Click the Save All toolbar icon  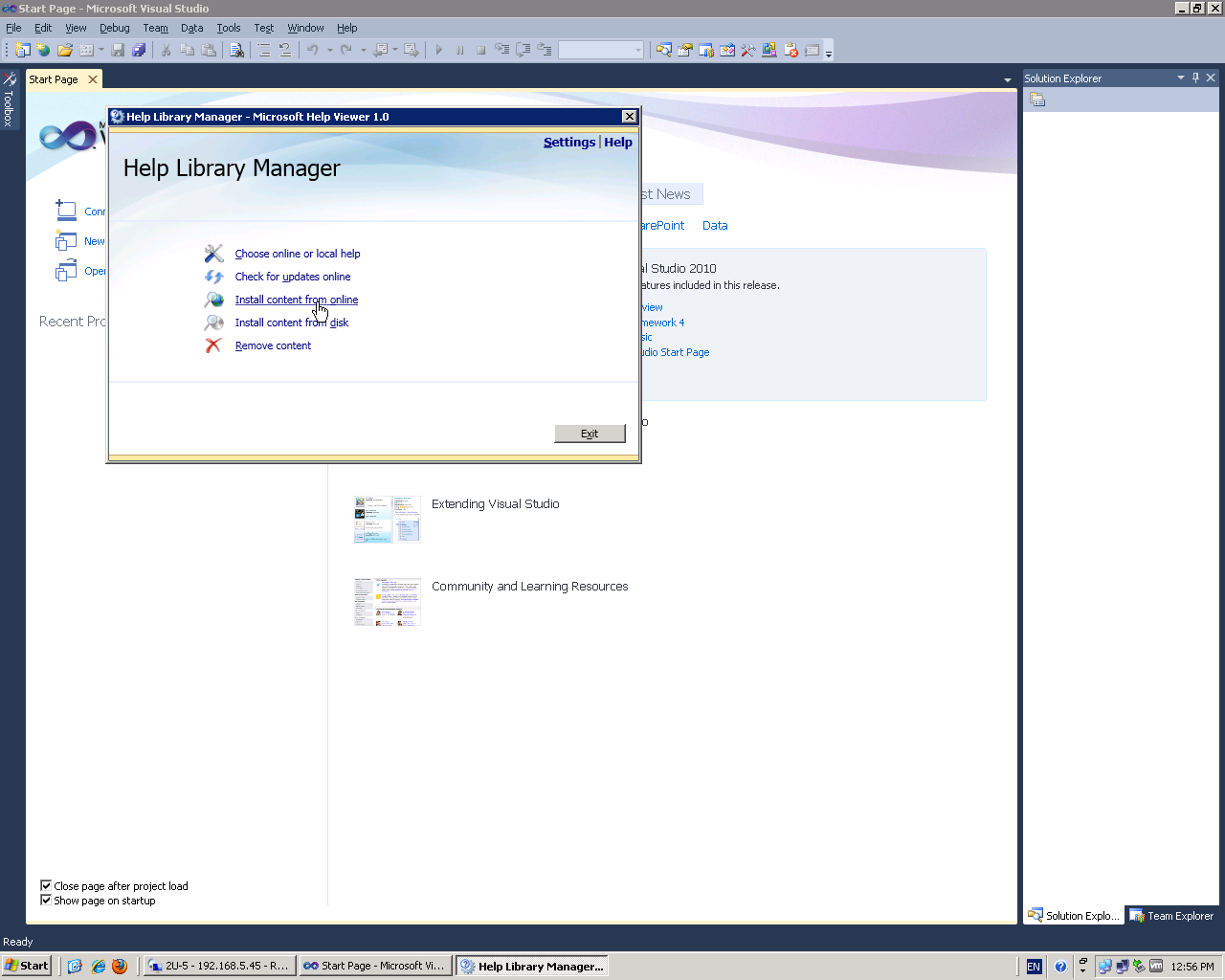pos(139,50)
